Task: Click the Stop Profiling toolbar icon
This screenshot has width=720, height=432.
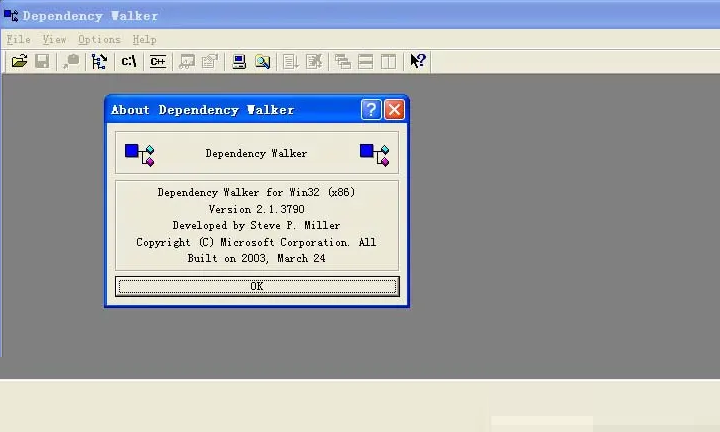Action: [x=314, y=61]
